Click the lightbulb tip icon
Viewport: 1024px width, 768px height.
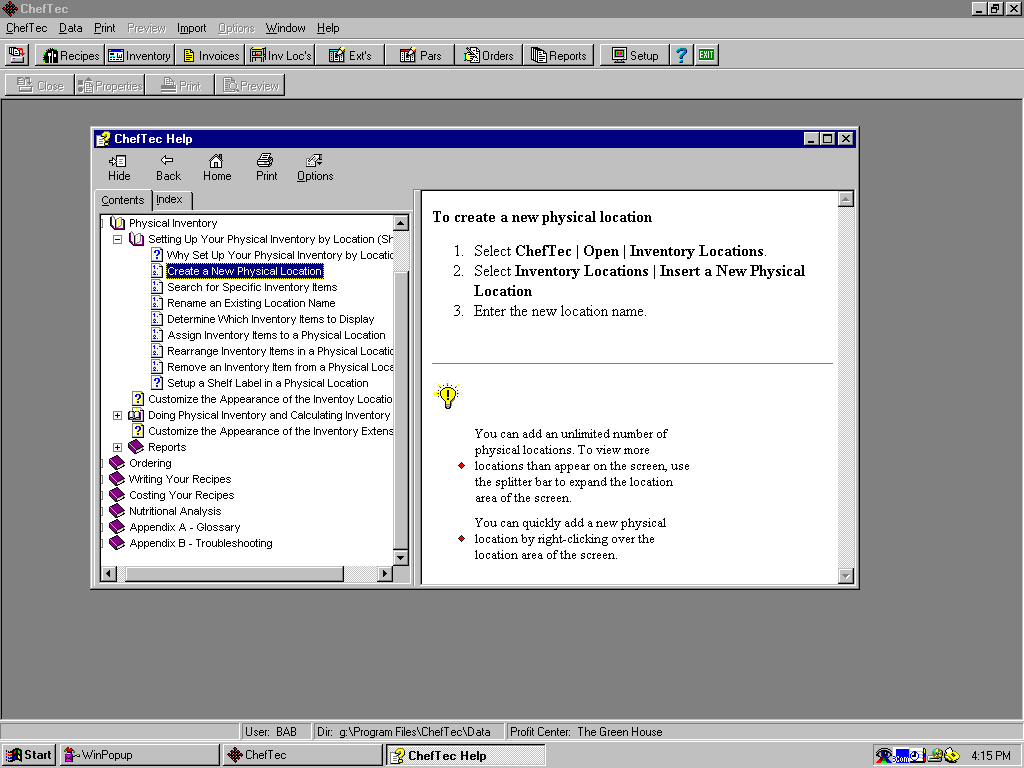448,395
